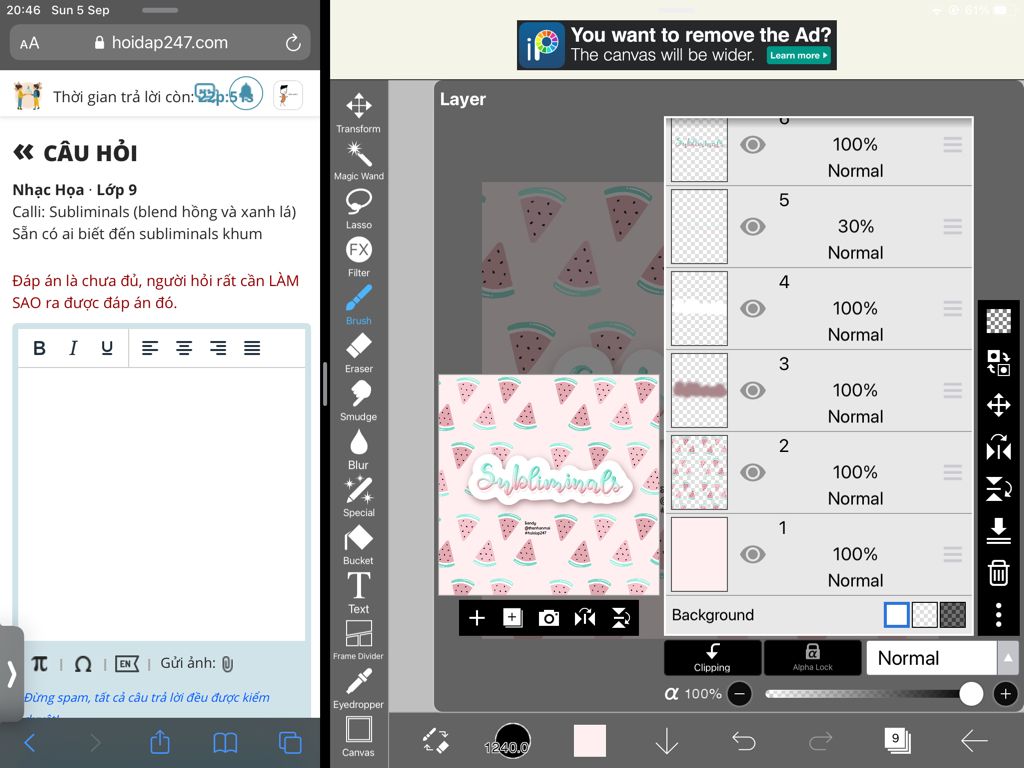The image size is (1024, 768).
Task: Open the pale pink current color swatch
Action: (x=590, y=741)
